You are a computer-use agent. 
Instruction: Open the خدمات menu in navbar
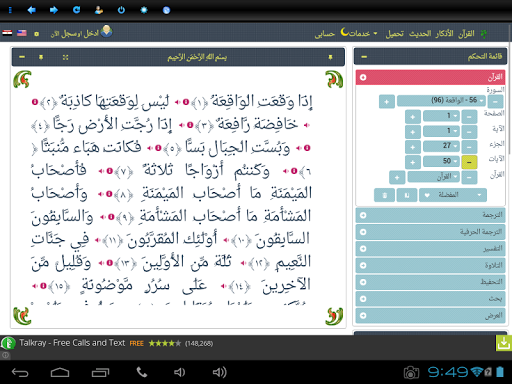[x=359, y=33]
